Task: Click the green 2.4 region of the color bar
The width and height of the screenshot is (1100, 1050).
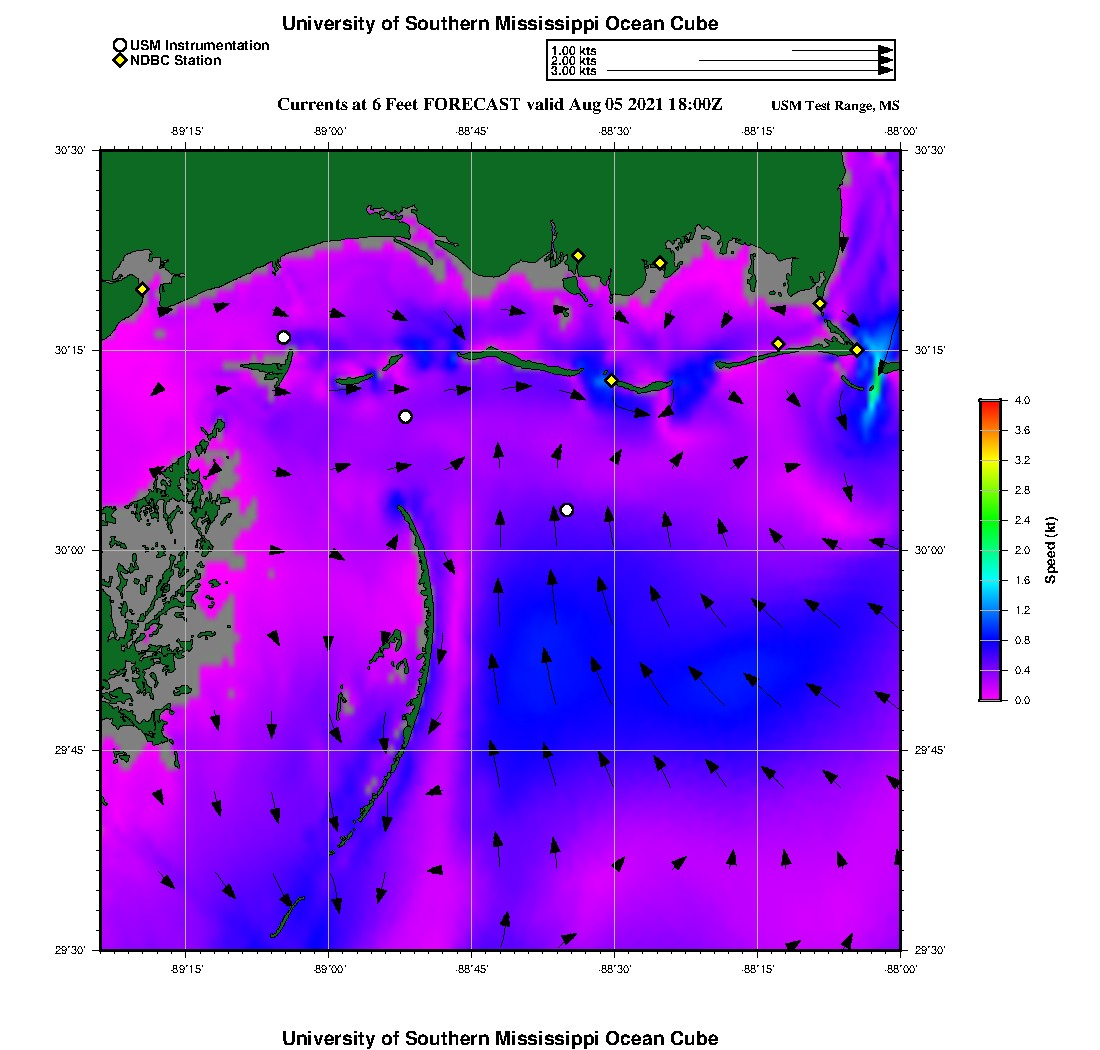Action: pos(990,520)
